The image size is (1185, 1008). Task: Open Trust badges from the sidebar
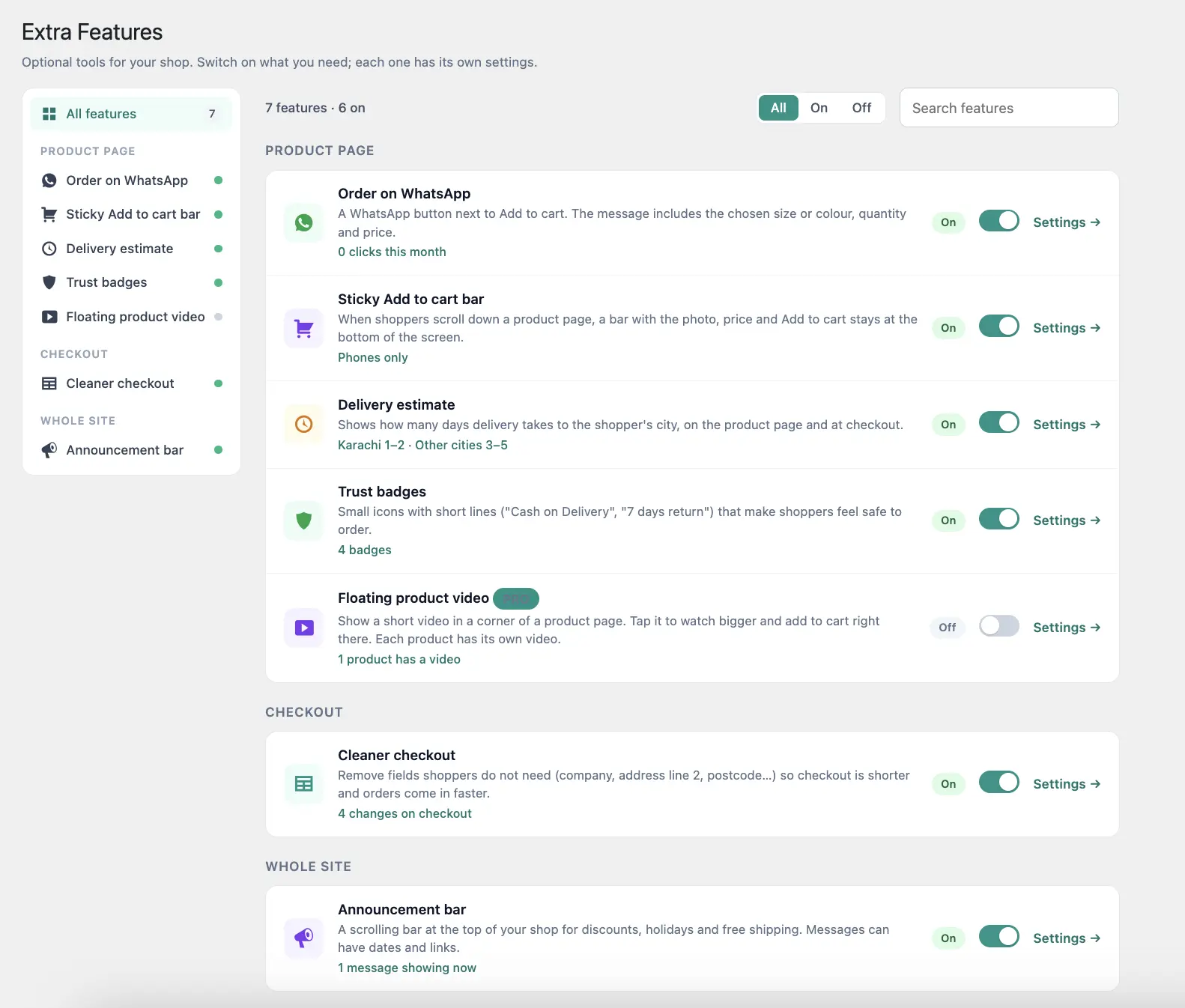131,282
